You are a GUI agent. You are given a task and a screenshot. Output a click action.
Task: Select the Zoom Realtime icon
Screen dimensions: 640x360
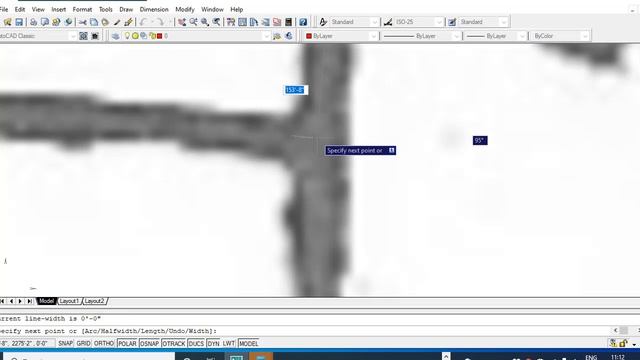(193, 22)
